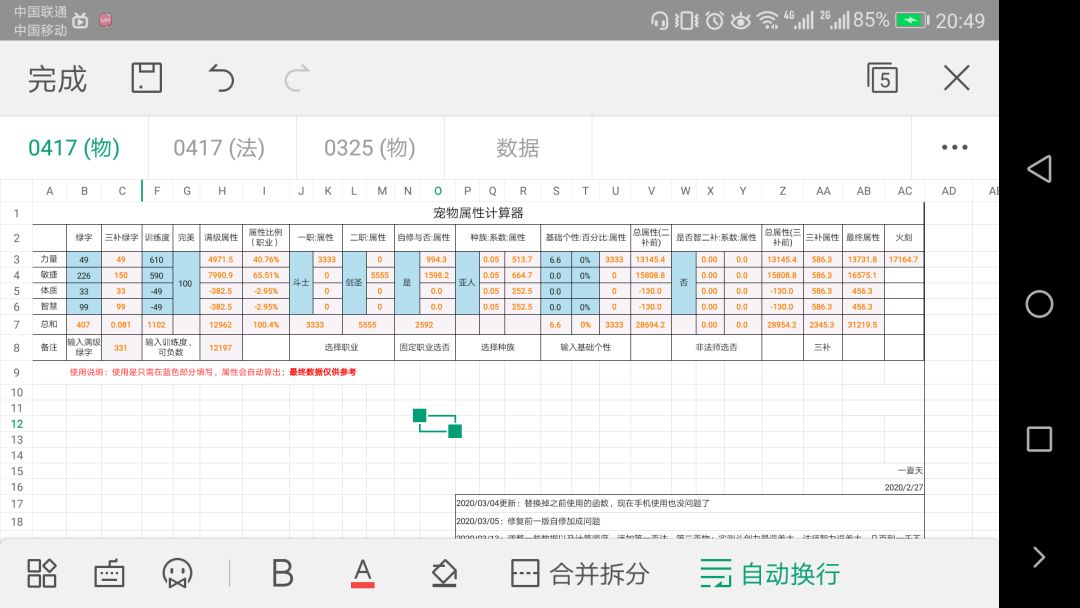Click the grayed-out redo arrow
The width and height of the screenshot is (1080, 608).
coord(297,78)
